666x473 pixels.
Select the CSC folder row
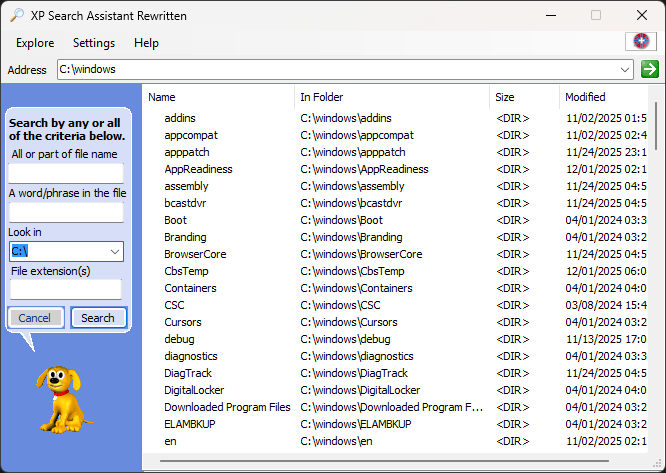click(395, 305)
